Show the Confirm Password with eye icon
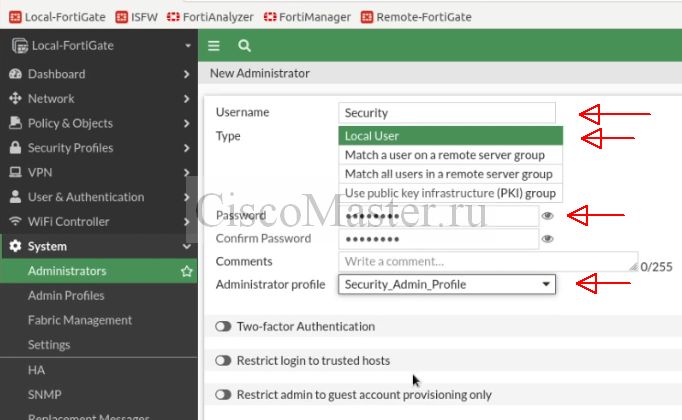The width and height of the screenshot is (682, 420). (x=548, y=239)
